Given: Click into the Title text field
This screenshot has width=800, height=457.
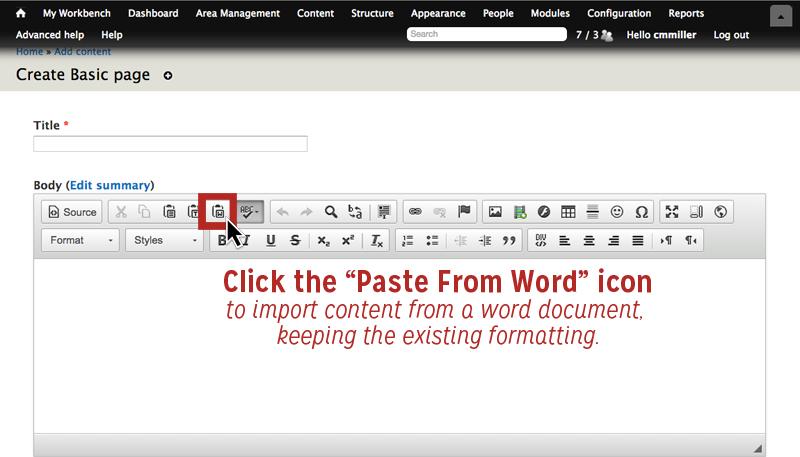Looking at the screenshot, I should click(170, 144).
